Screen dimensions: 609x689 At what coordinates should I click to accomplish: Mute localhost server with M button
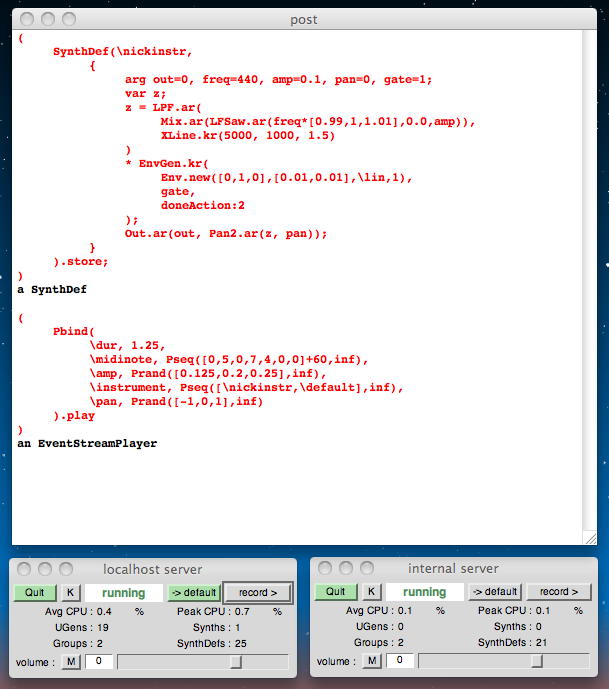[x=71, y=661]
